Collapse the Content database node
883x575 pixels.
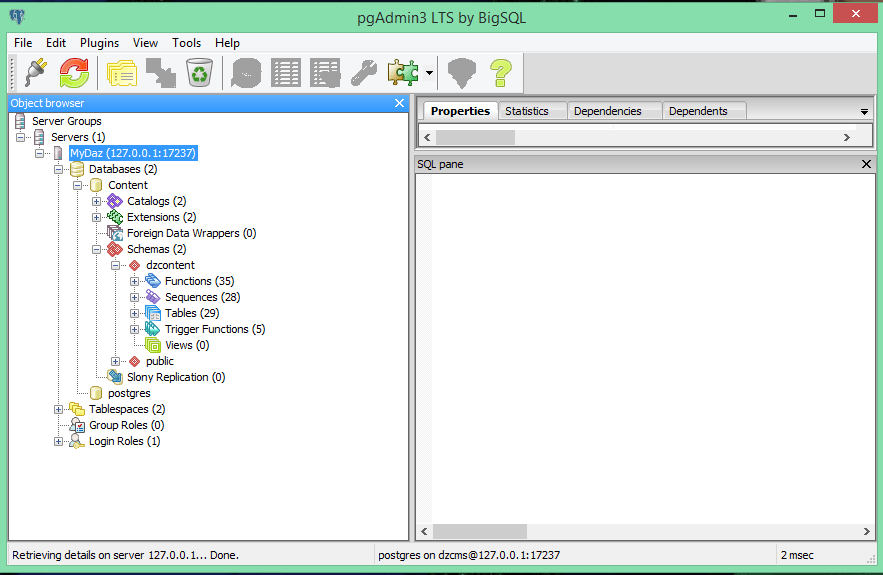pos(77,185)
